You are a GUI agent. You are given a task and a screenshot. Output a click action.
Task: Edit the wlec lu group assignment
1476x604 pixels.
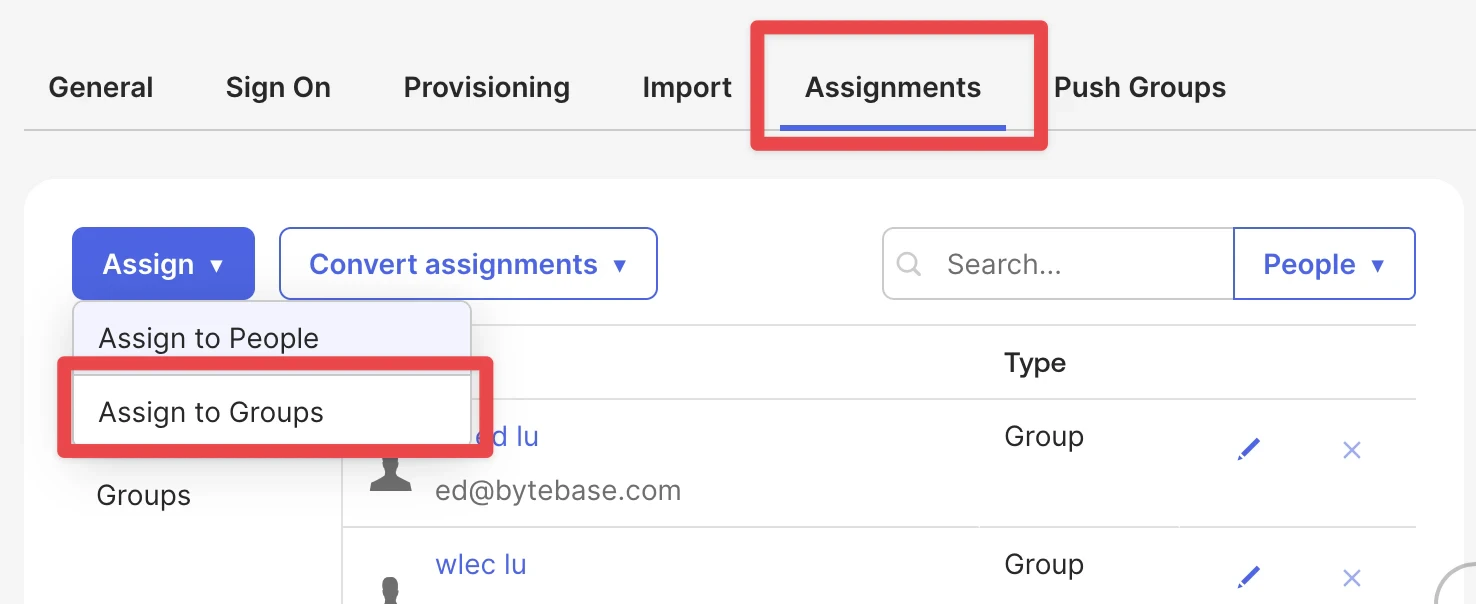click(x=1248, y=576)
